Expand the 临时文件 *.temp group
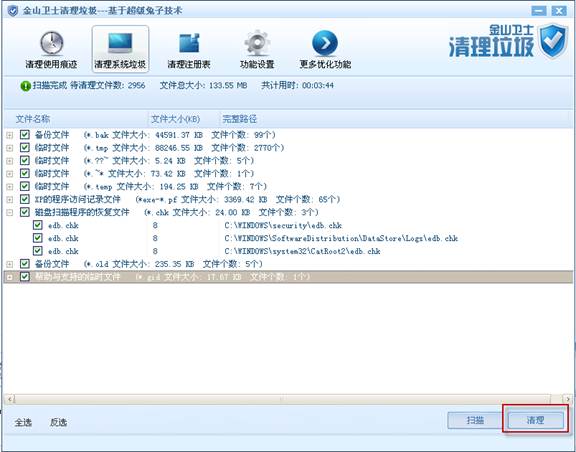576x452 pixels. (x=10, y=187)
